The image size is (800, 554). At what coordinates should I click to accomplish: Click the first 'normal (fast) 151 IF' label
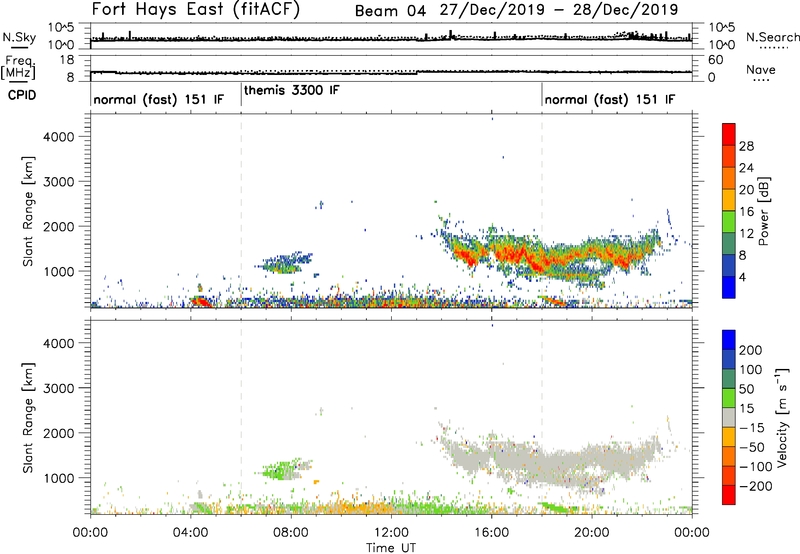159,99
